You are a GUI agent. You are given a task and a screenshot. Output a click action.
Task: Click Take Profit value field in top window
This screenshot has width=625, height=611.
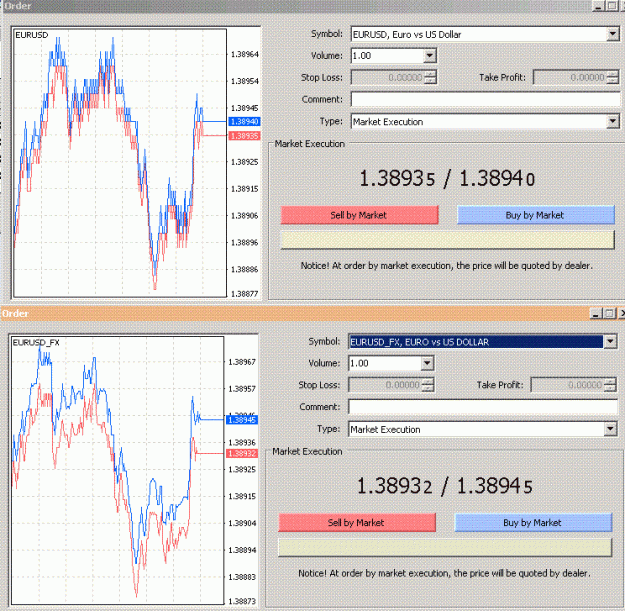pyautogui.click(x=570, y=77)
